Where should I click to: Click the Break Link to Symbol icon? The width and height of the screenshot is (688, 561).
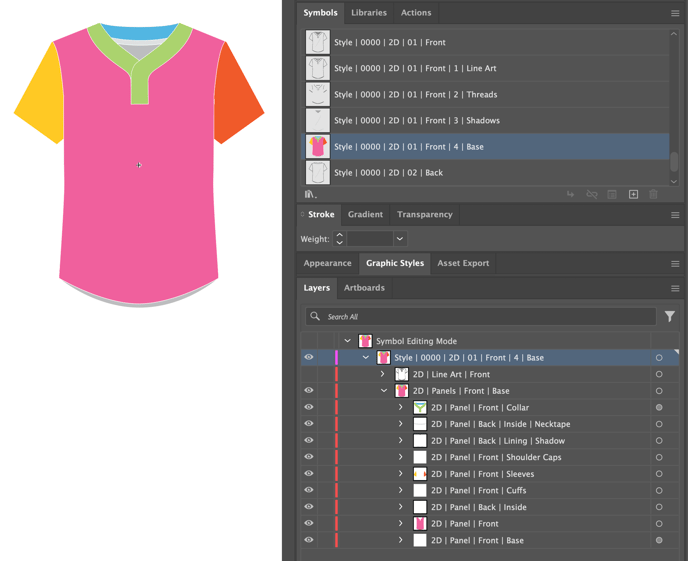(591, 194)
